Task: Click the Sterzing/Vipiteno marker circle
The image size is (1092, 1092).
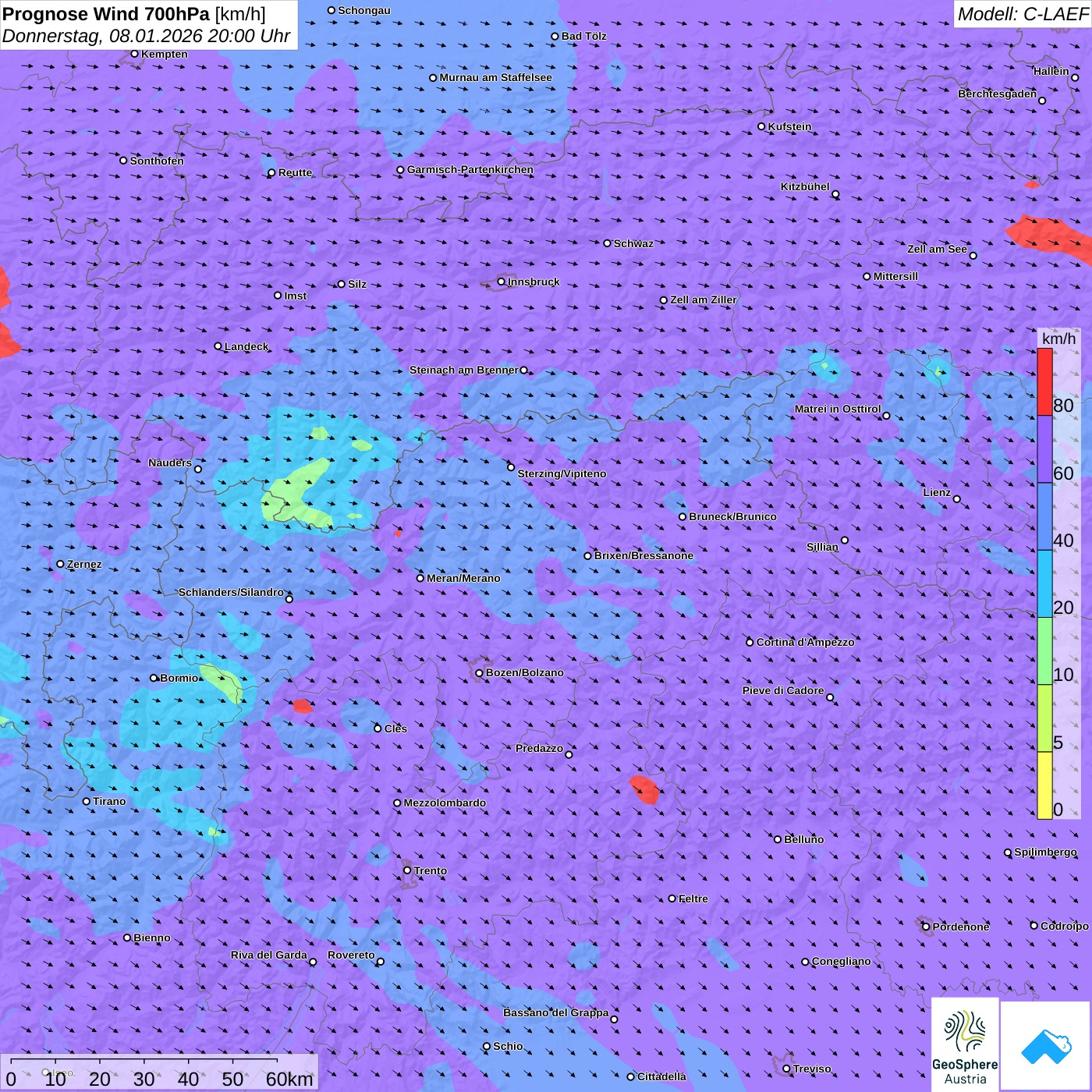Action: coord(512,467)
